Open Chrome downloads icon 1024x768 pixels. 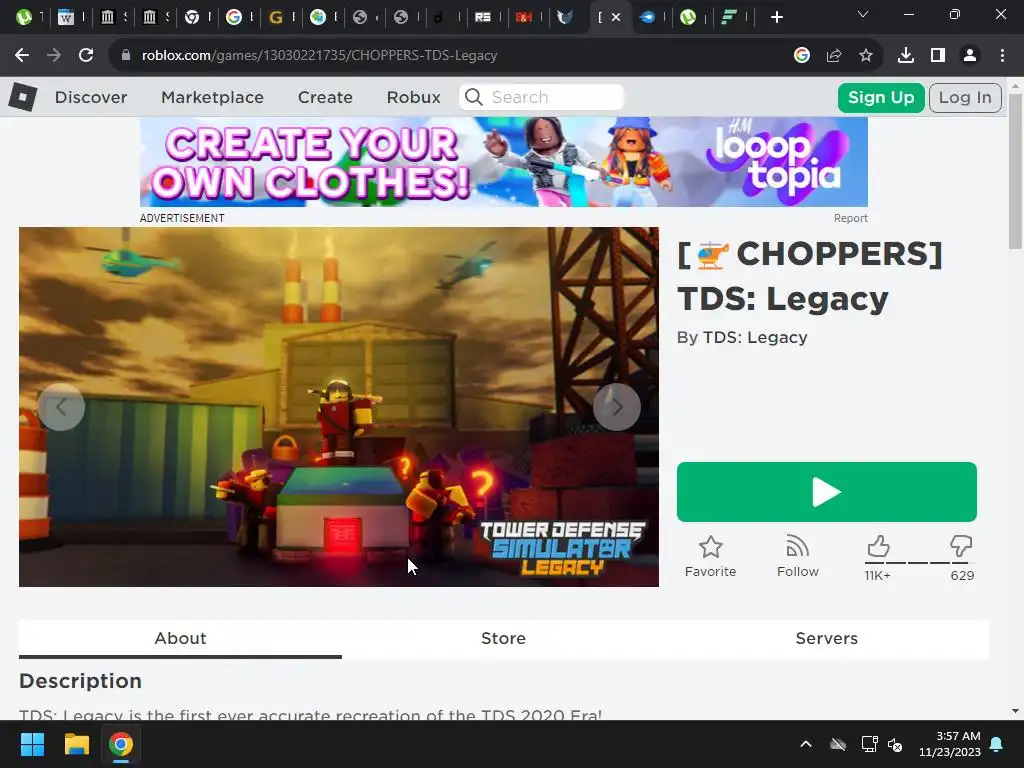point(906,56)
